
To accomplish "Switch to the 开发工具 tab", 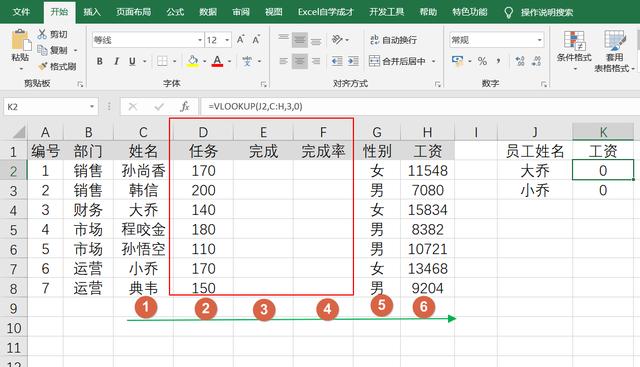I will (387, 12).
